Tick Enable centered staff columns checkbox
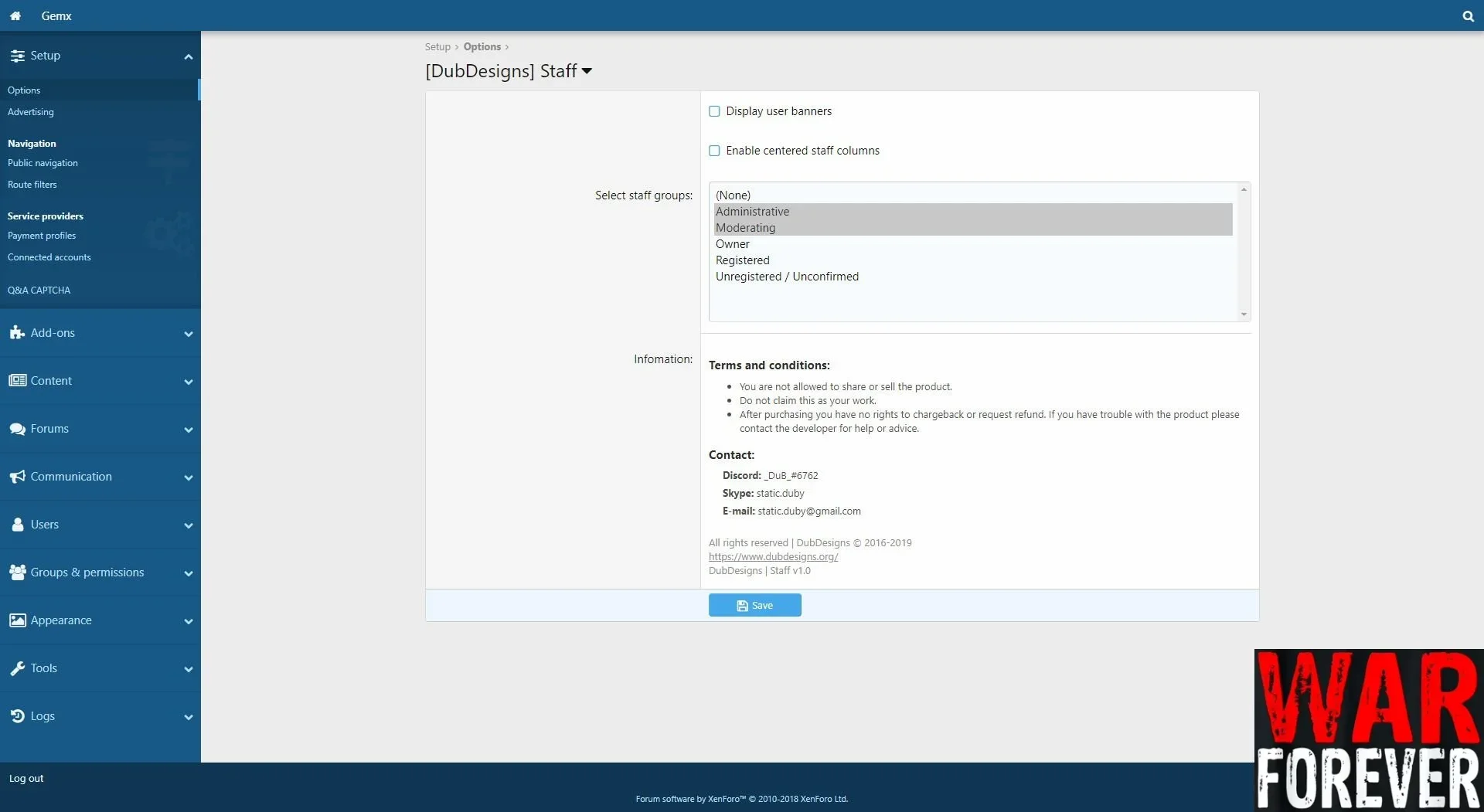 point(714,151)
